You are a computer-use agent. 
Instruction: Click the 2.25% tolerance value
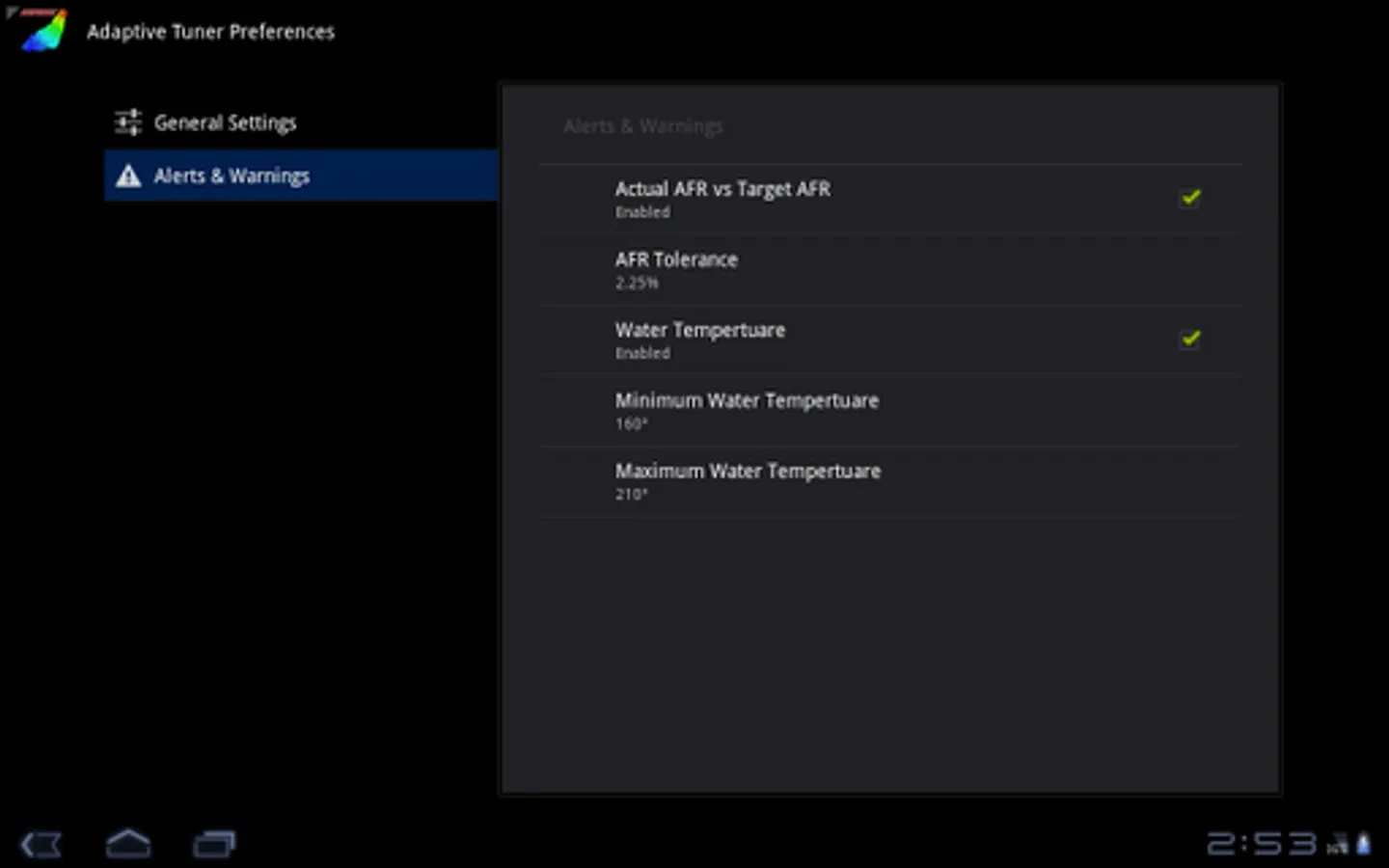coord(637,283)
